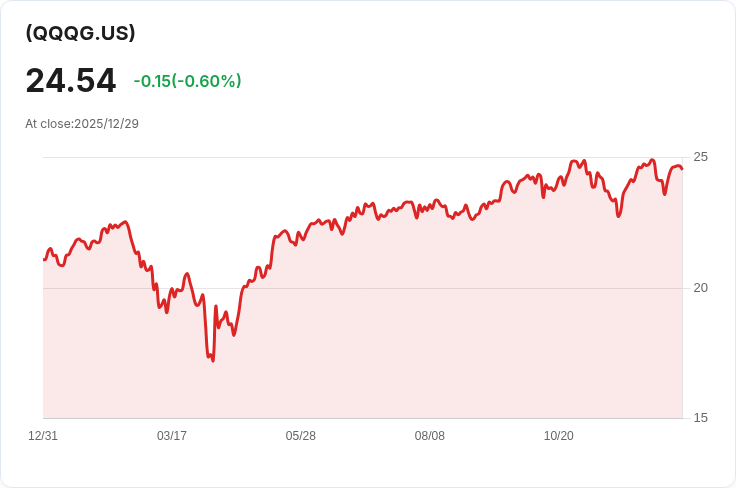Click the 'At close' label text
Screen dimensions: 736x488
(48, 124)
